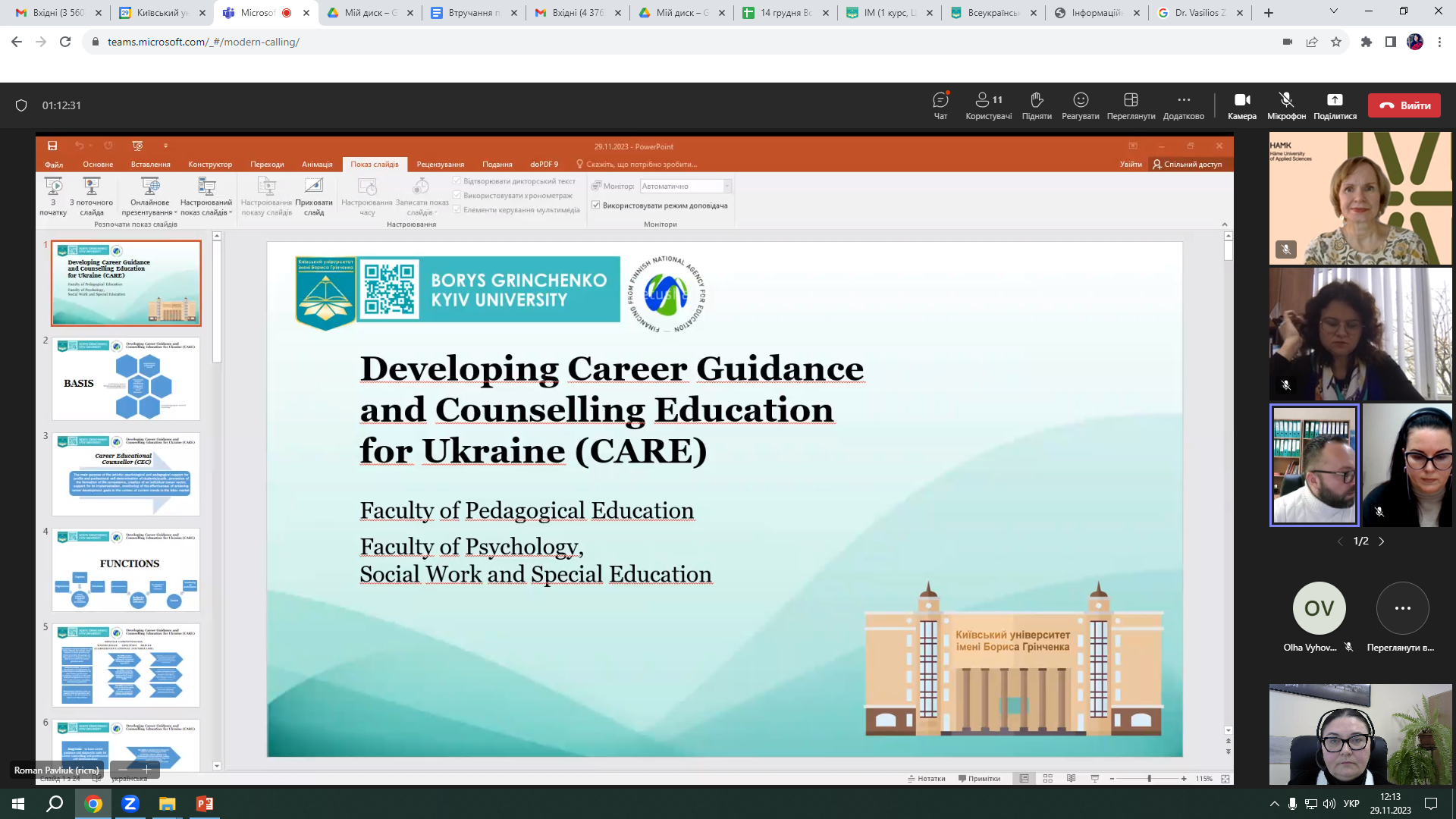Share screen with Поділитися icon
This screenshot has width=1456, height=819.
click(1335, 105)
